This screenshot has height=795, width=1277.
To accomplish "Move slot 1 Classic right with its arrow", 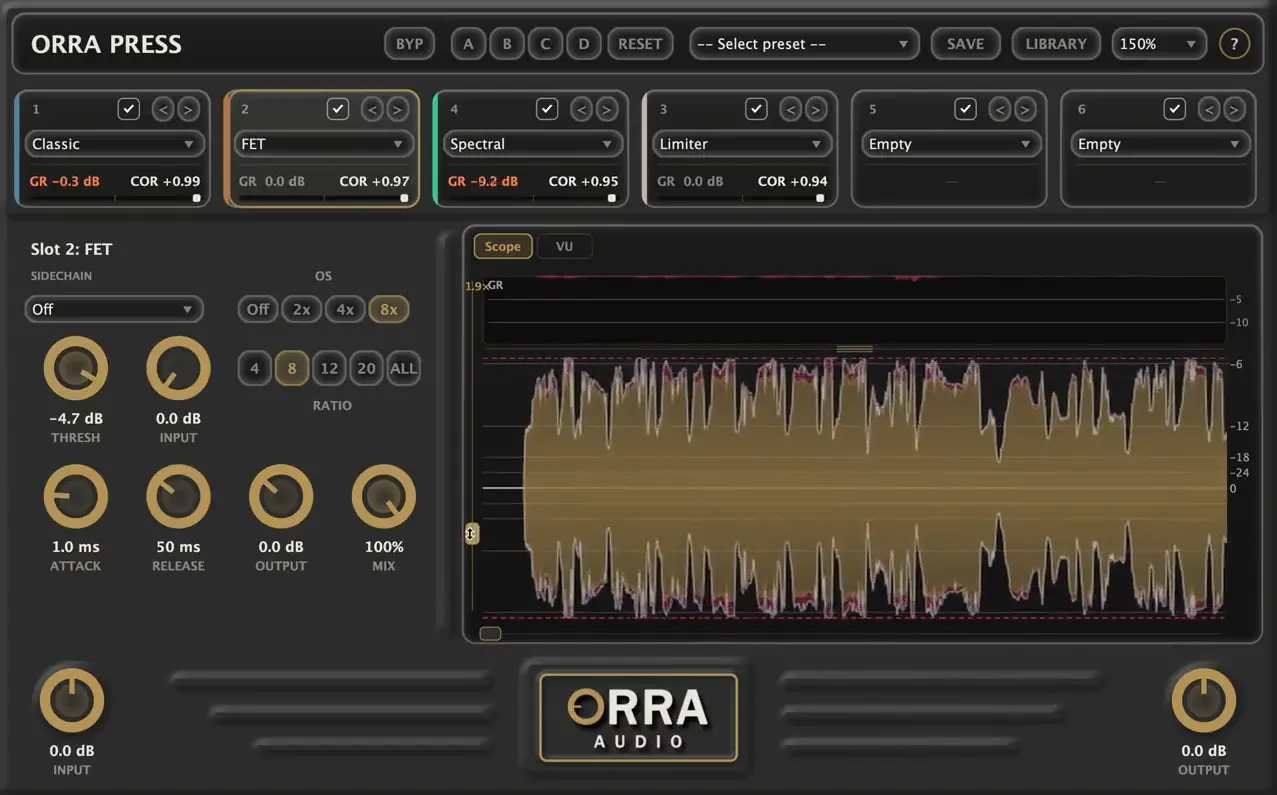I will 188,109.
